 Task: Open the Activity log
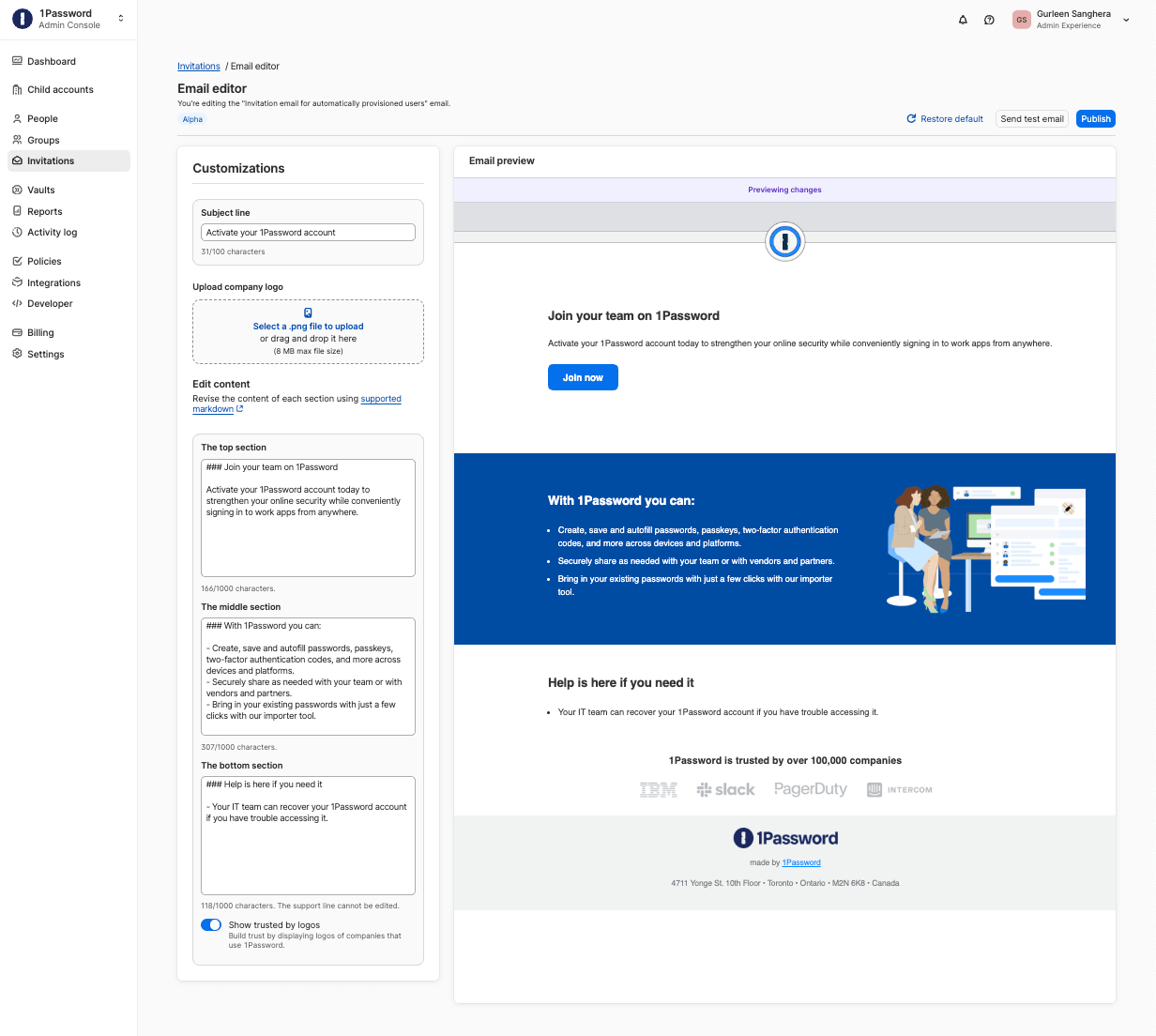coord(53,232)
